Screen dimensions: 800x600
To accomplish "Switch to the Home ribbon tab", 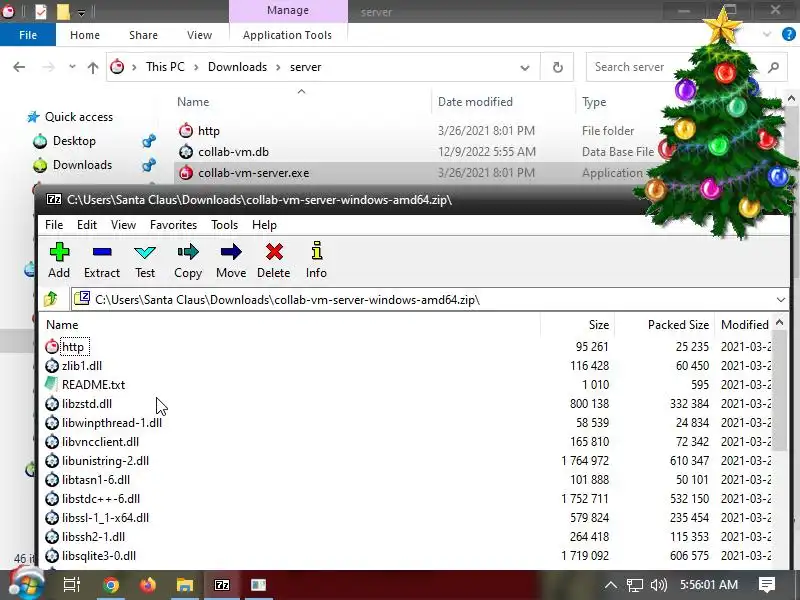I will point(85,35).
